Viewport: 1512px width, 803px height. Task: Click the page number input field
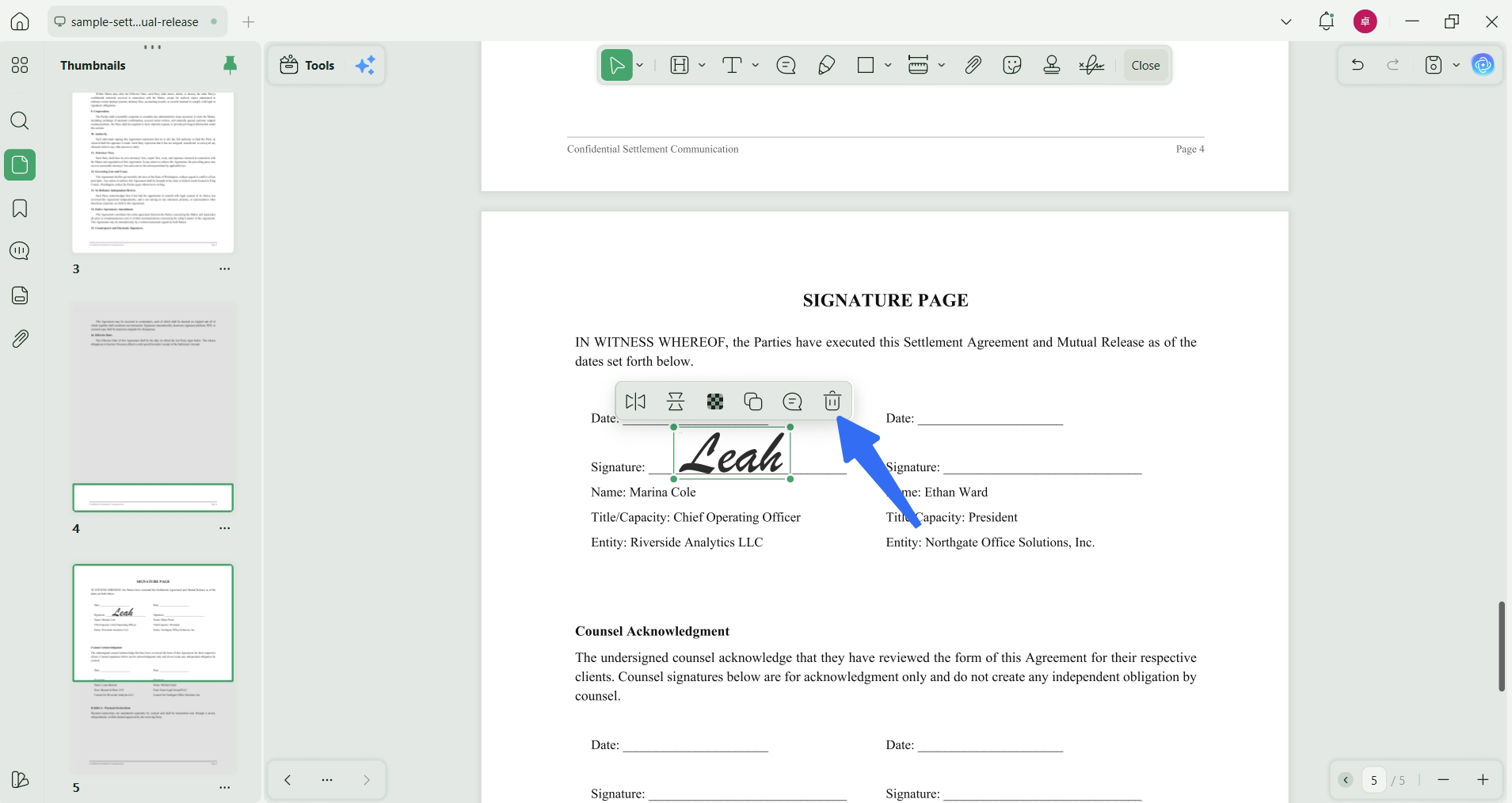(1374, 780)
